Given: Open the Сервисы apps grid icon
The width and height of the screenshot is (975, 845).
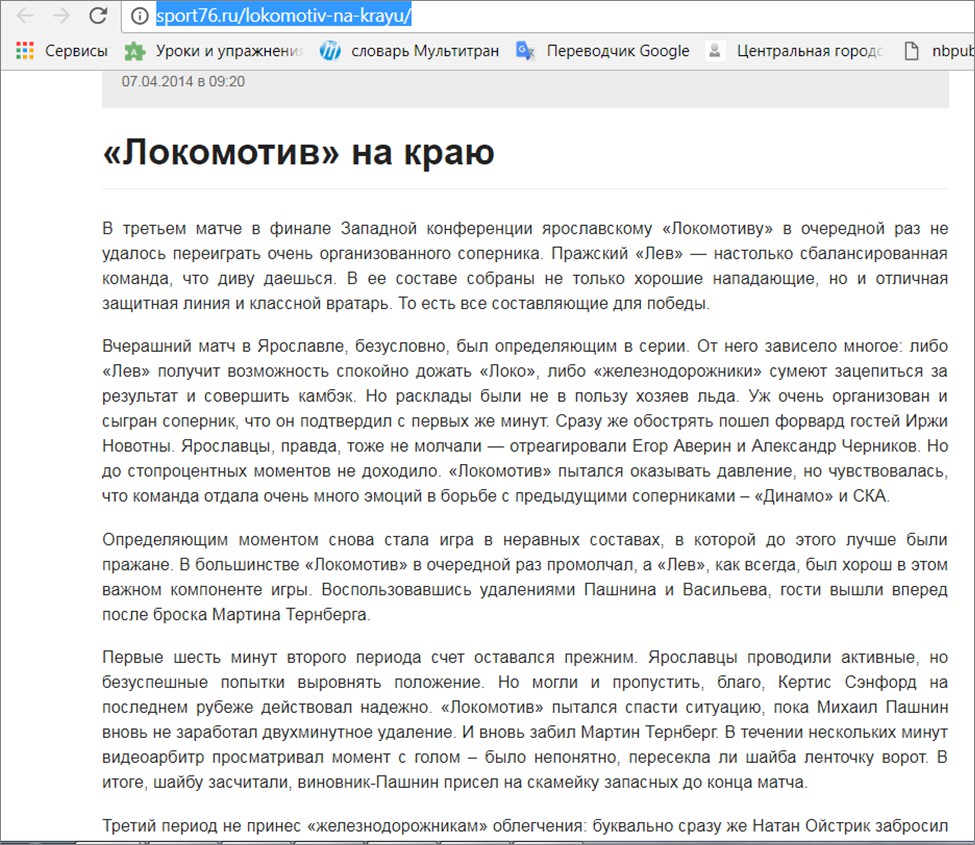Looking at the screenshot, I should pos(25,50).
